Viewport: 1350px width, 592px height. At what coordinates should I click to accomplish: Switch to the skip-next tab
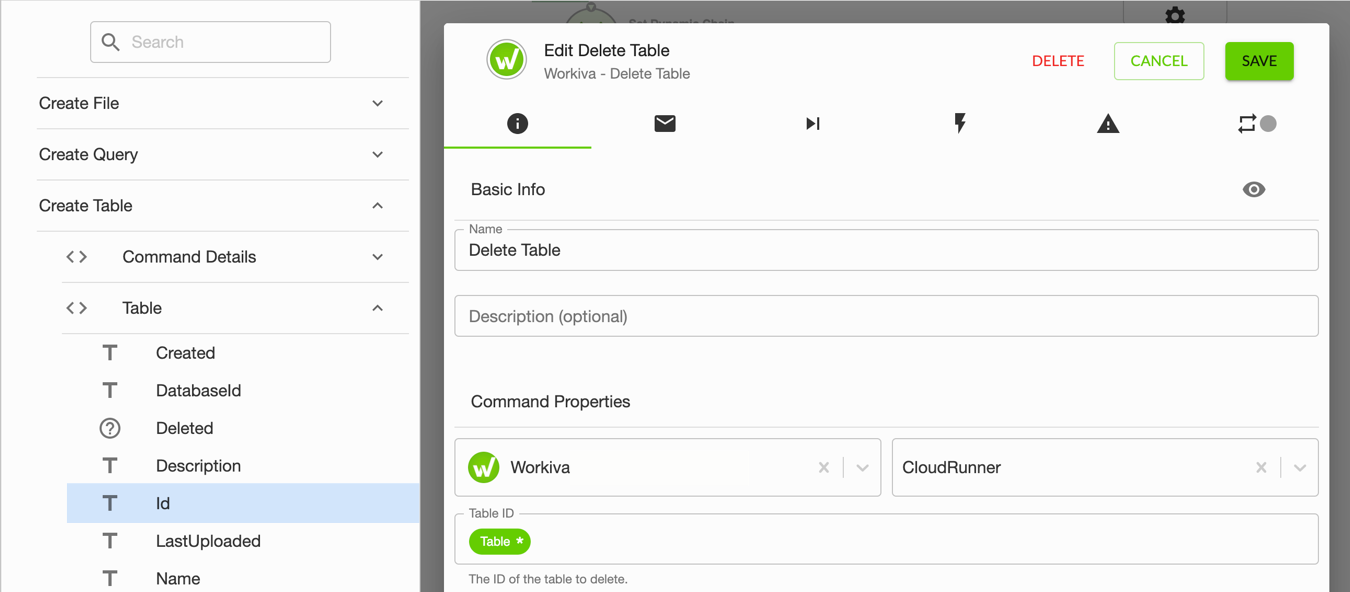point(812,124)
